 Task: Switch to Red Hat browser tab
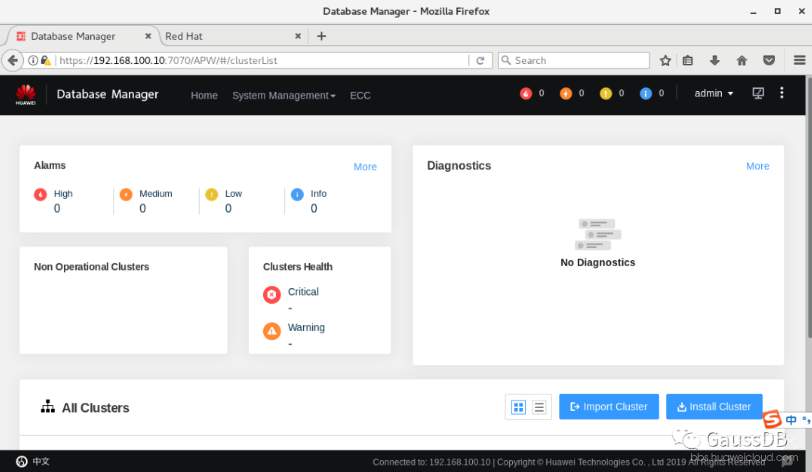(x=231, y=36)
